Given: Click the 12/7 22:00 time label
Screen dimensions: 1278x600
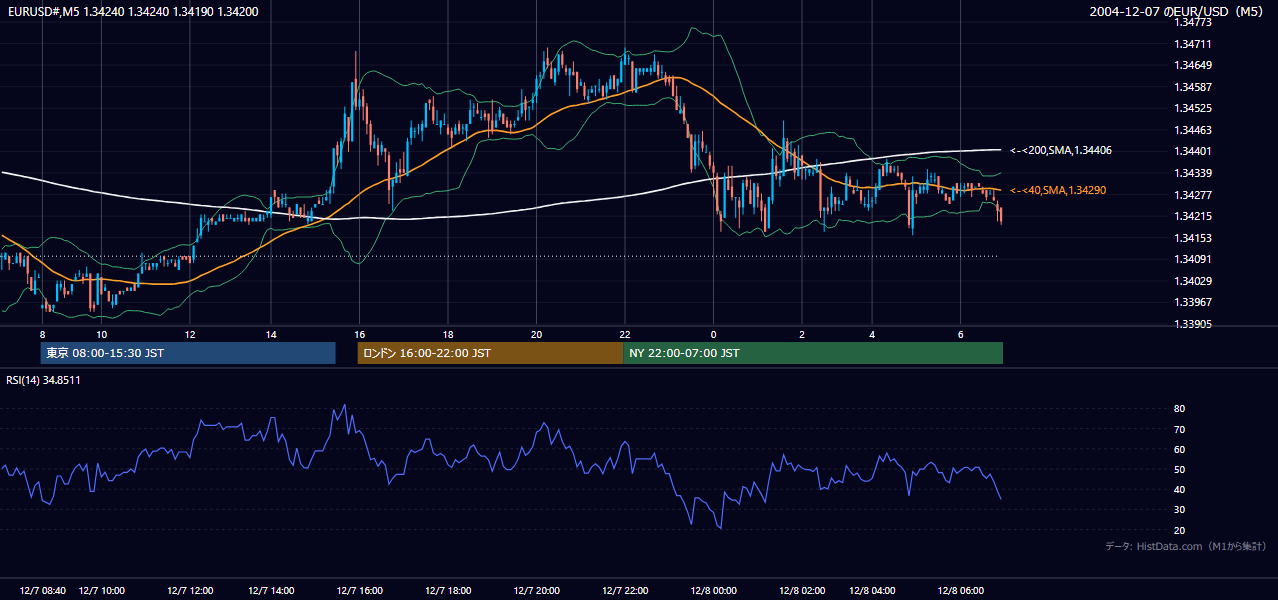Looking at the screenshot, I should 625,591.
